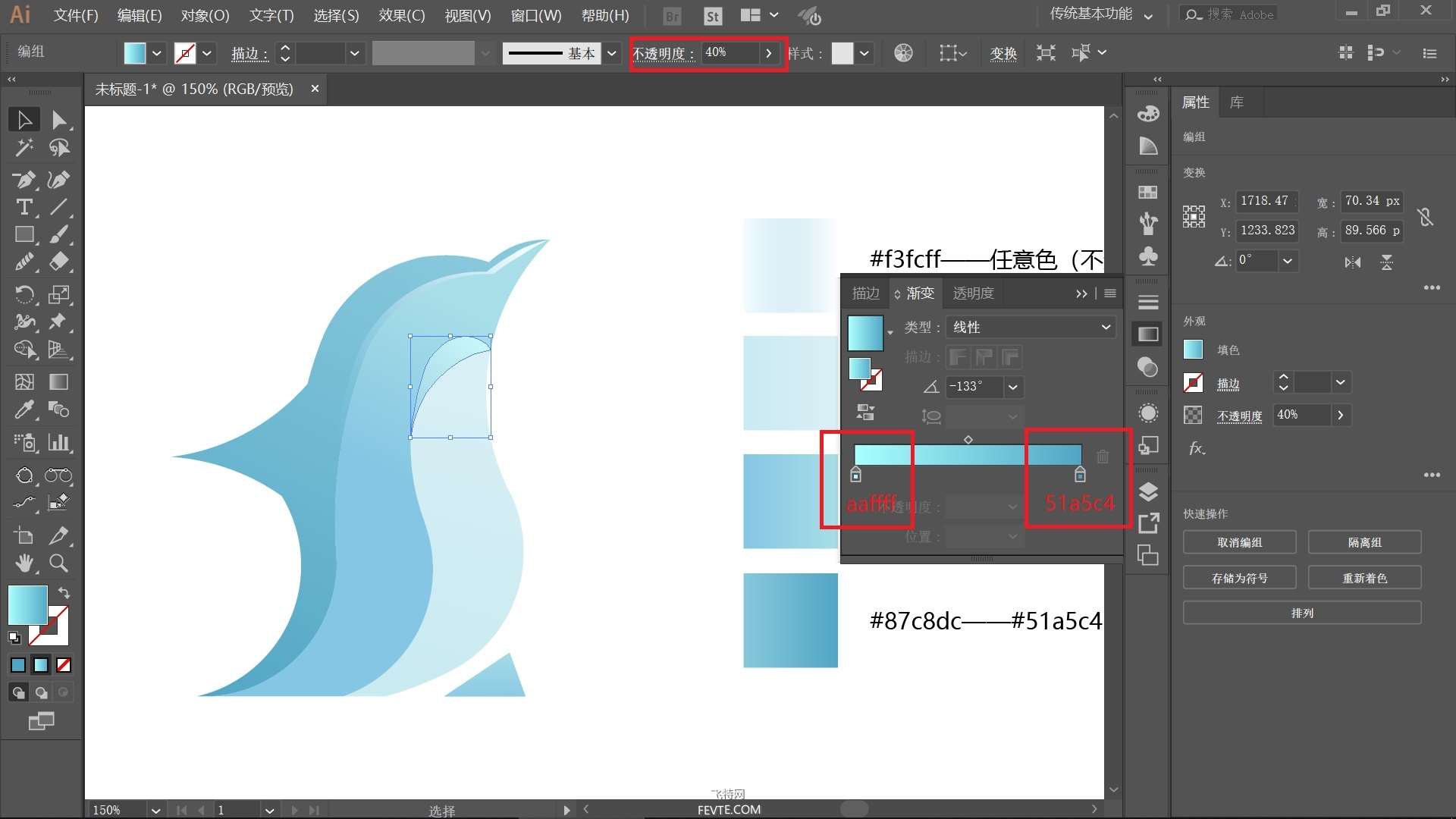
Task: Select the Selection (black arrow) tool
Action: click(24, 120)
